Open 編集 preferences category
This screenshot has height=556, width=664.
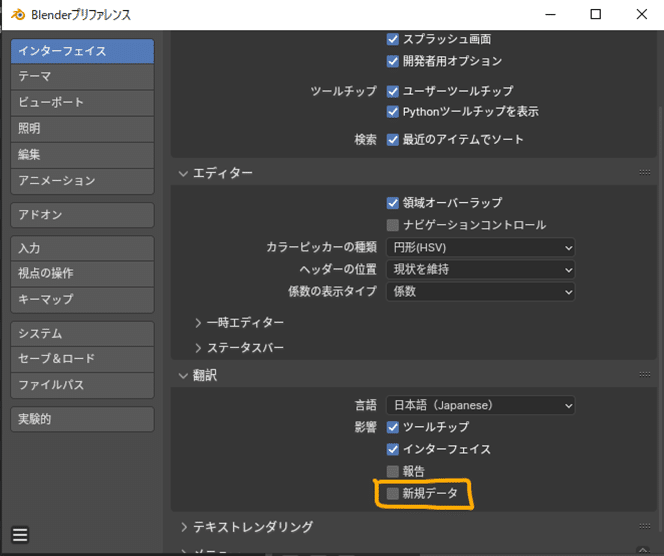[x=83, y=155]
